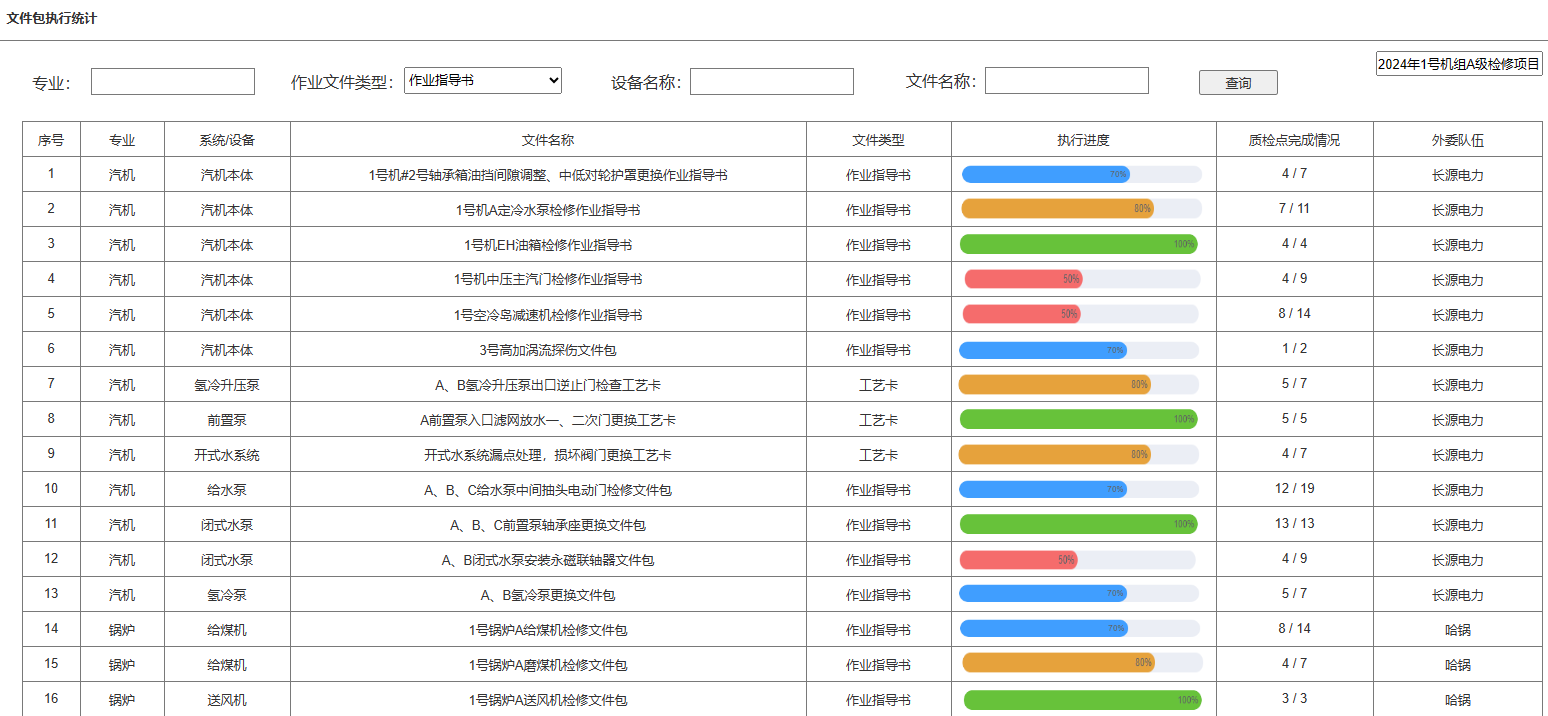Click 前置泵 equipment cell
The image size is (1548, 716).
[x=227, y=420]
